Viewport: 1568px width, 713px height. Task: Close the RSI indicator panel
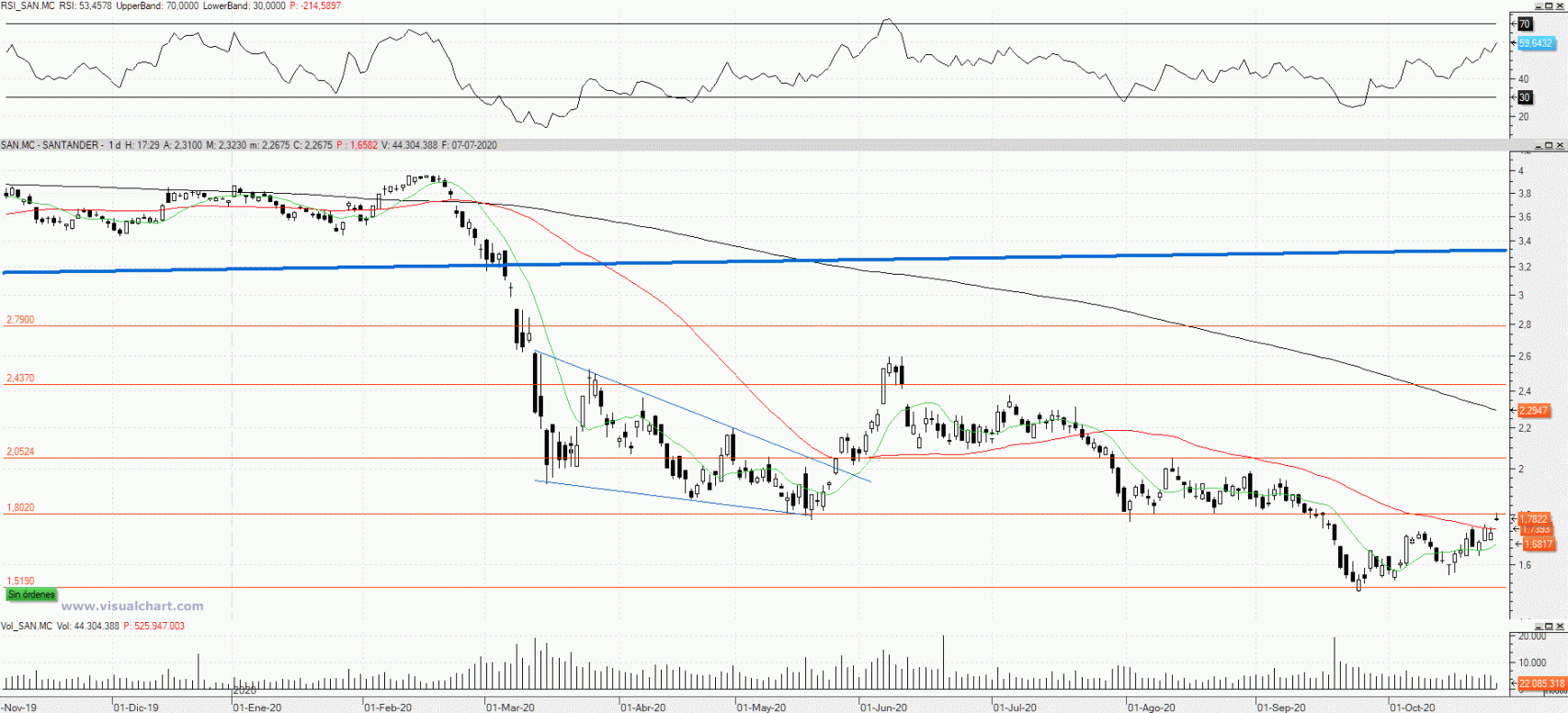[x=1561, y=6]
